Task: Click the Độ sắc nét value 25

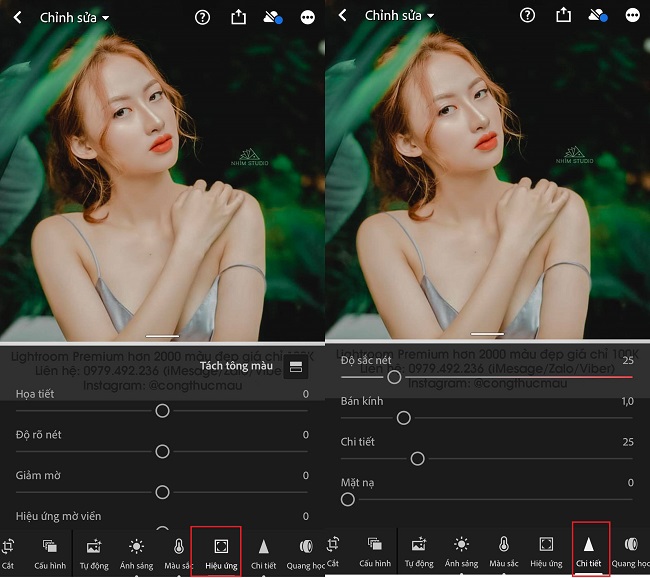Action: point(628,360)
